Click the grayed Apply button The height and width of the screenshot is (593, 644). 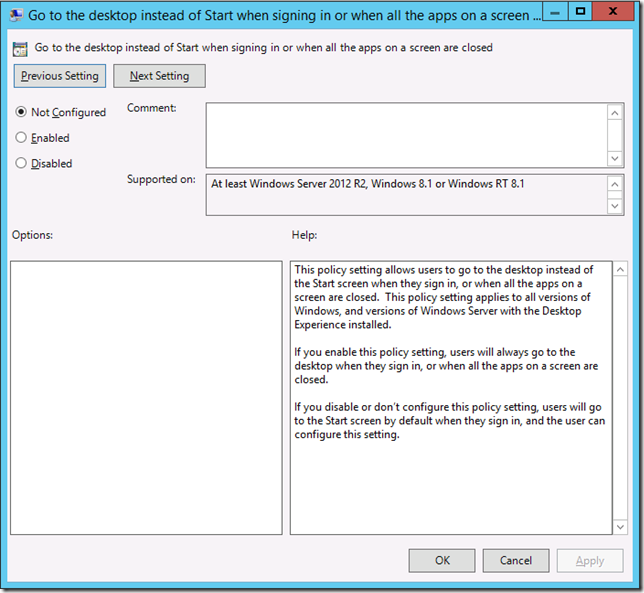(590, 561)
